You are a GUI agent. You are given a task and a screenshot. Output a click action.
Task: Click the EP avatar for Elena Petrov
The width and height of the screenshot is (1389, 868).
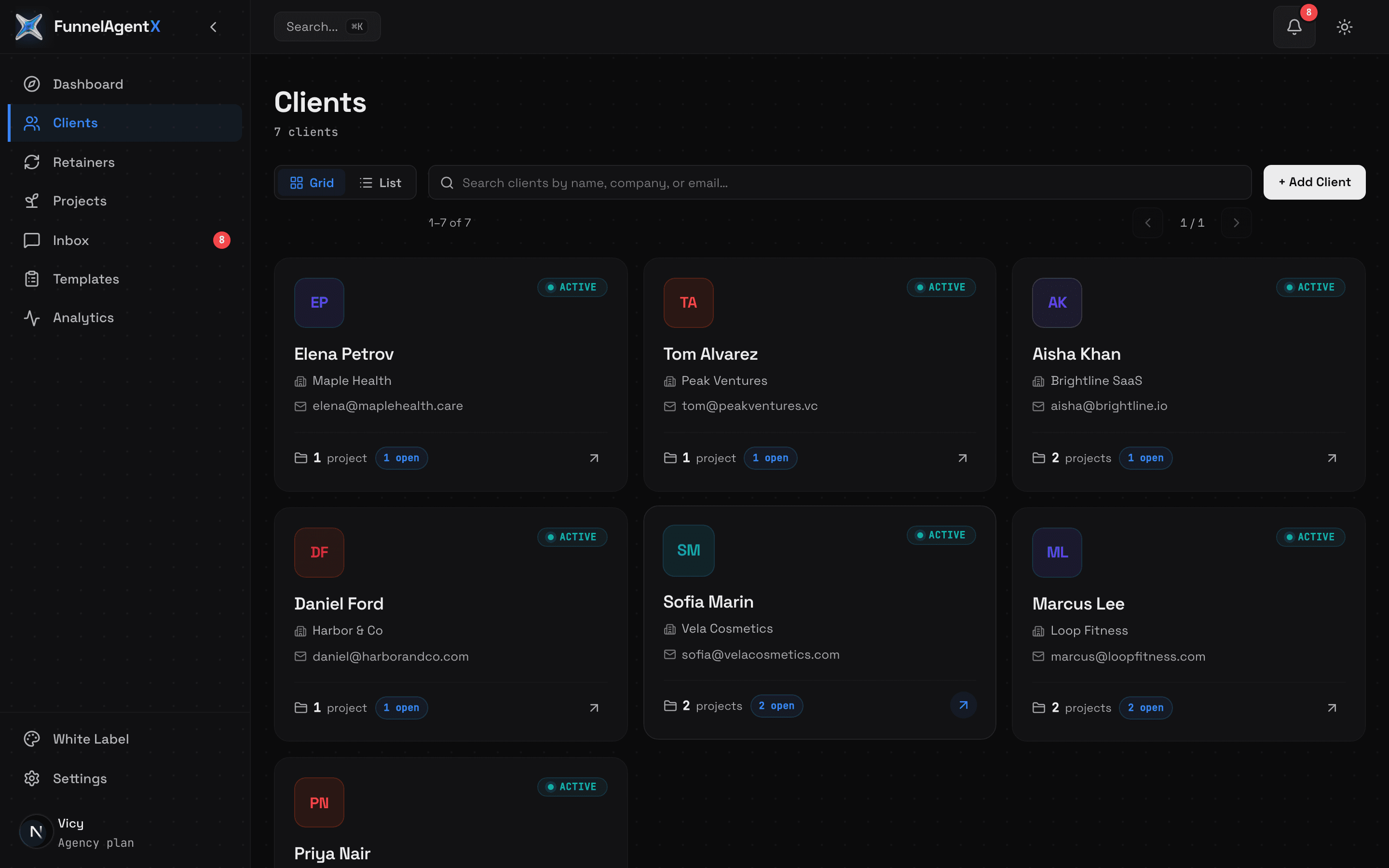(x=319, y=302)
